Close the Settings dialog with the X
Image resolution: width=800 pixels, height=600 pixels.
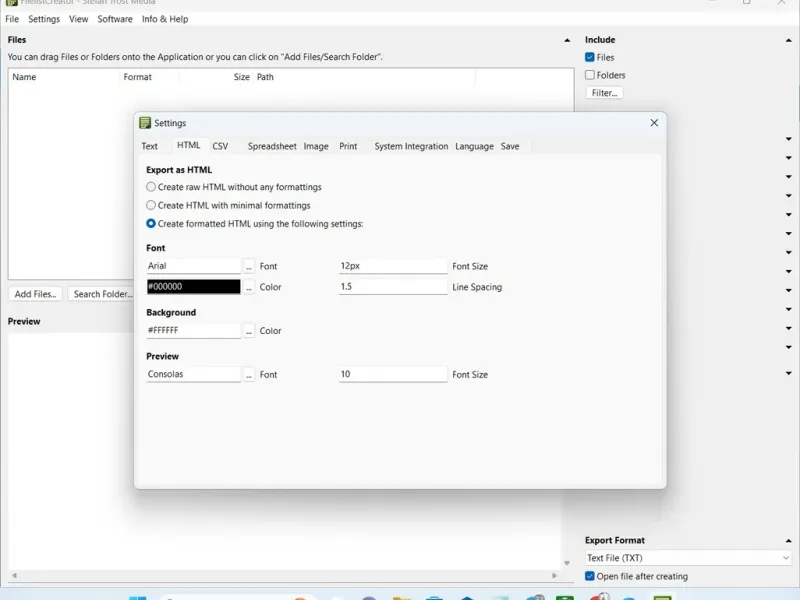coord(654,123)
